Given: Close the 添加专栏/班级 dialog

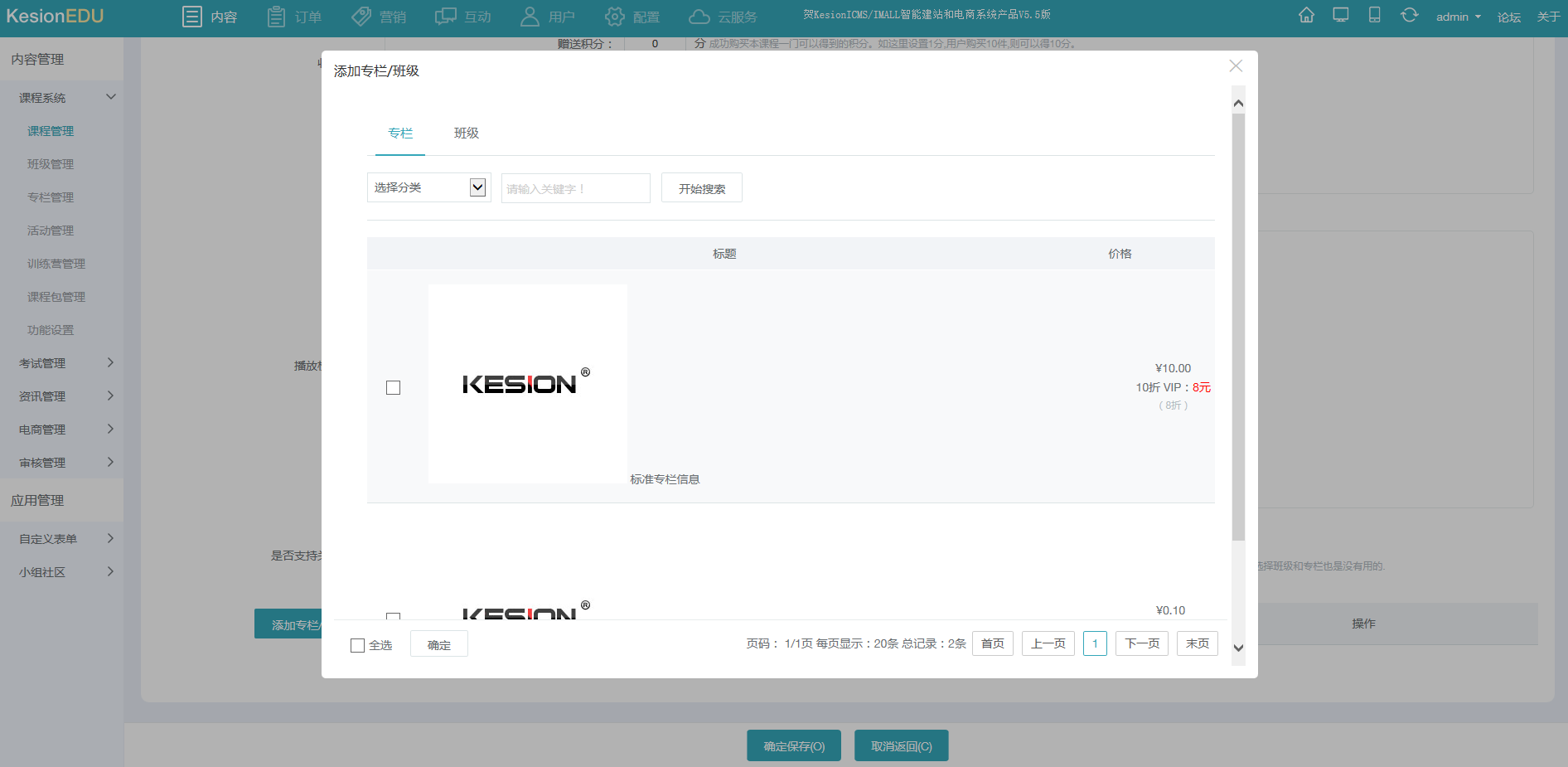Looking at the screenshot, I should 1236,66.
